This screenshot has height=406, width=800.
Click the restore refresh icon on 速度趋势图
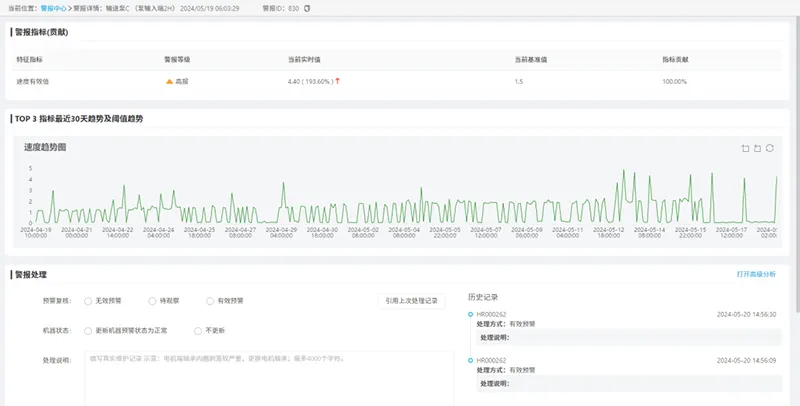click(x=770, y=149)
